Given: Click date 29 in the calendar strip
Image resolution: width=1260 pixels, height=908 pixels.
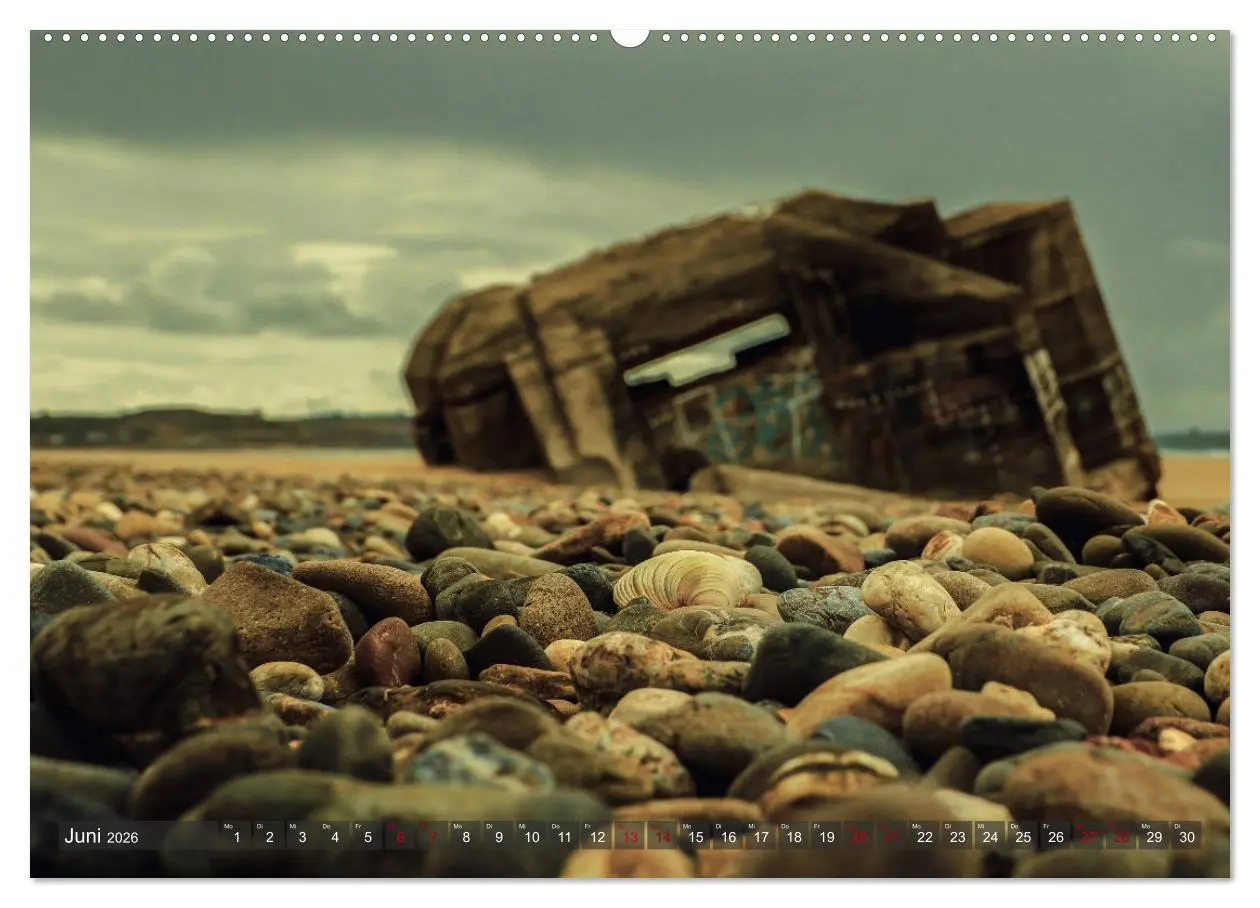Looking at the screenshot, I should coord(1154,837).
